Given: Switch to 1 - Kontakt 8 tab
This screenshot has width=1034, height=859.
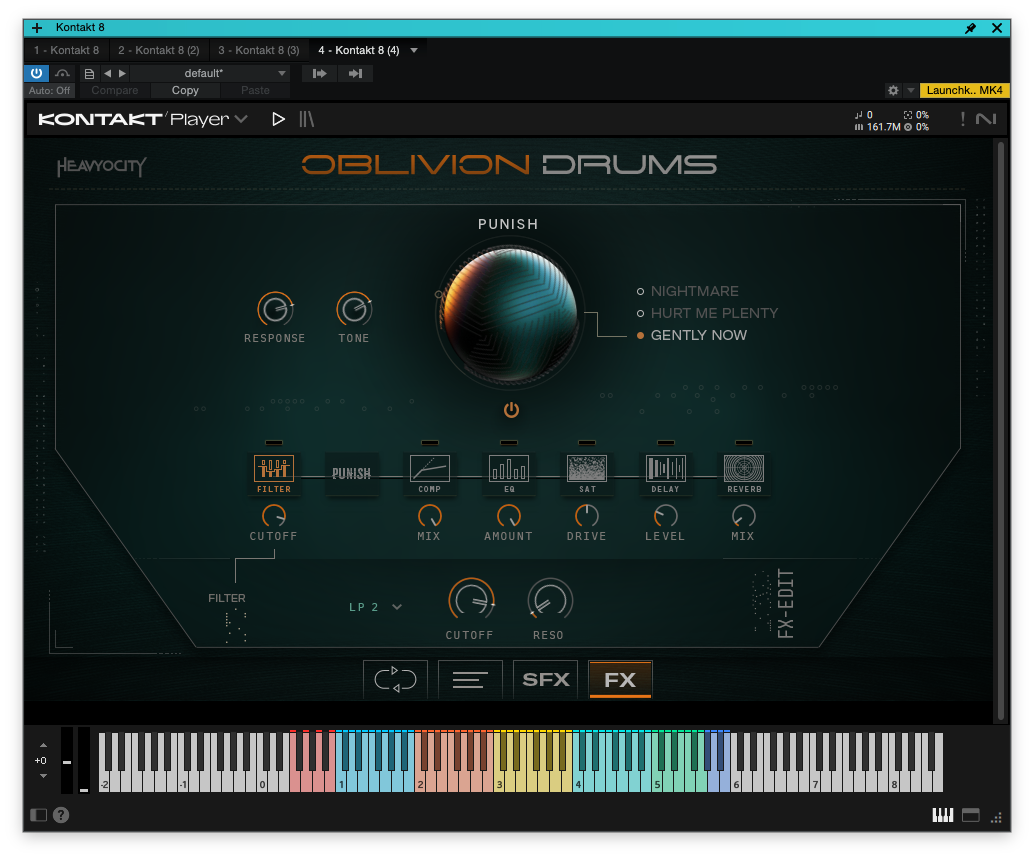Looking at the screenshot, I should (67, 51).
